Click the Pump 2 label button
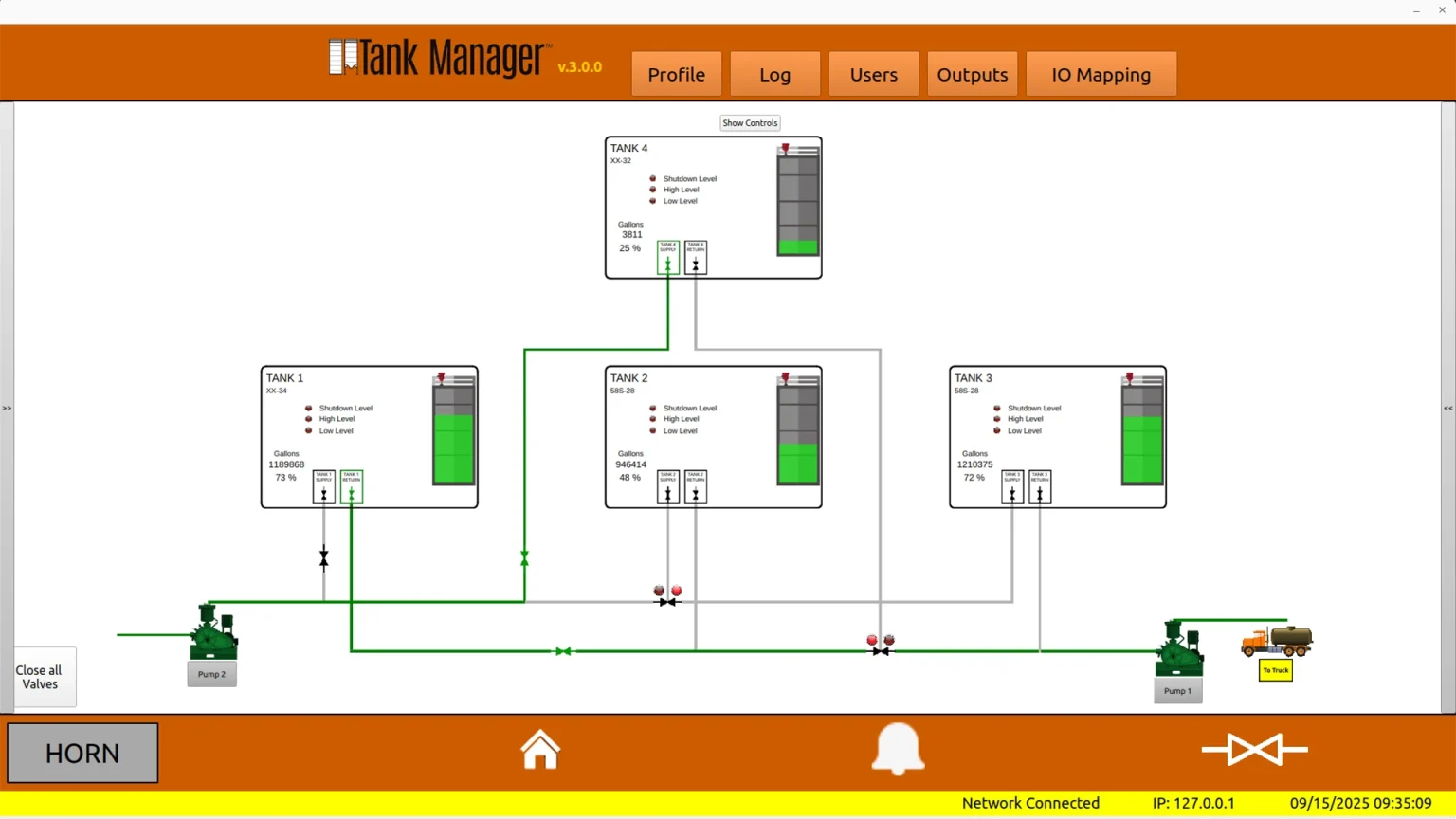 (x=212, y=674)
